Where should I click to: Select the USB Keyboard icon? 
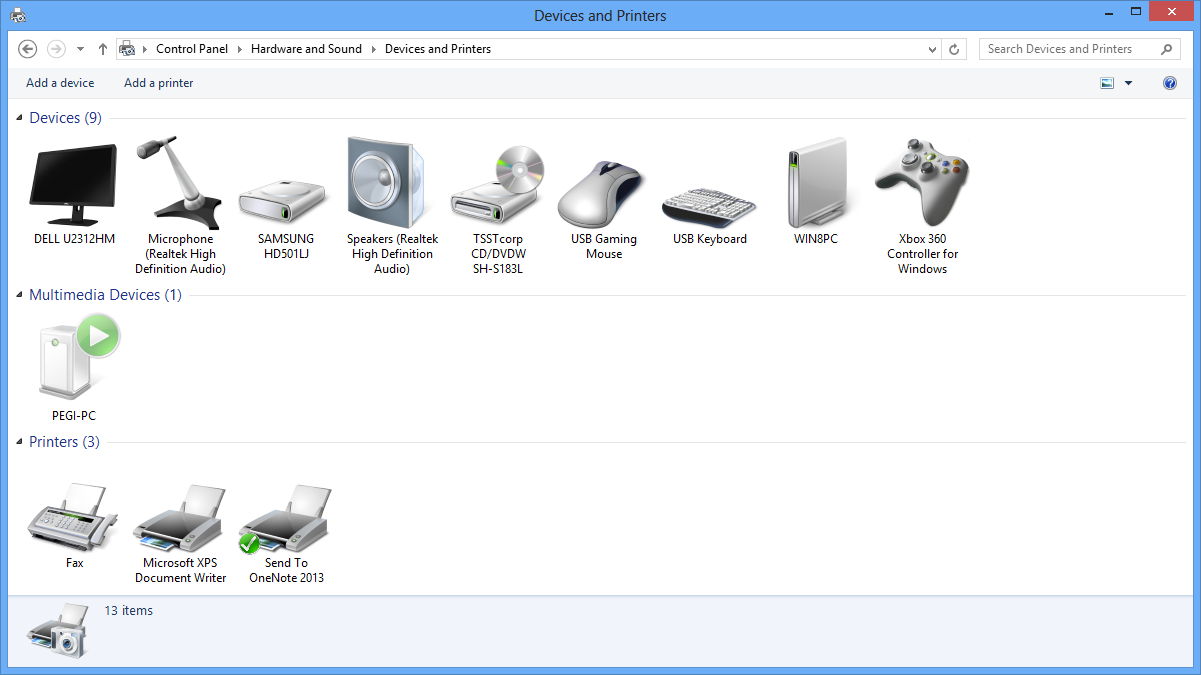pyautogui.click(x=710, y=205)
